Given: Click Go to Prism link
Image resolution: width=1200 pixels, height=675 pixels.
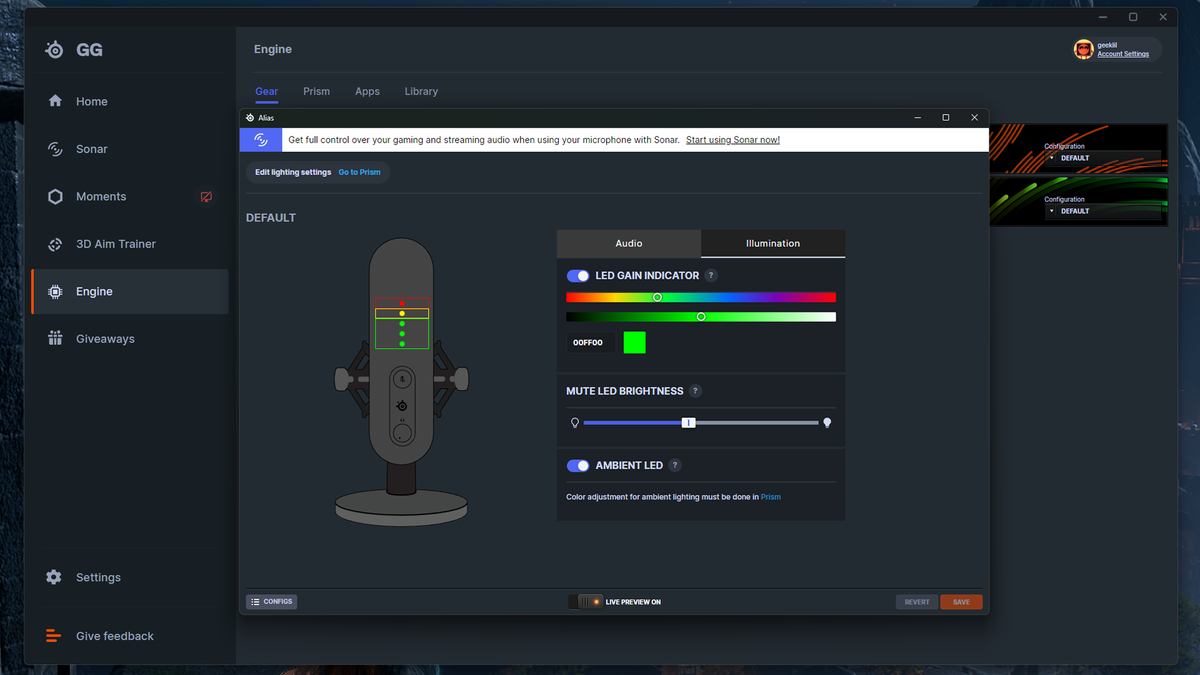Looking at the screenshot, I should click(x=359, y=172).
